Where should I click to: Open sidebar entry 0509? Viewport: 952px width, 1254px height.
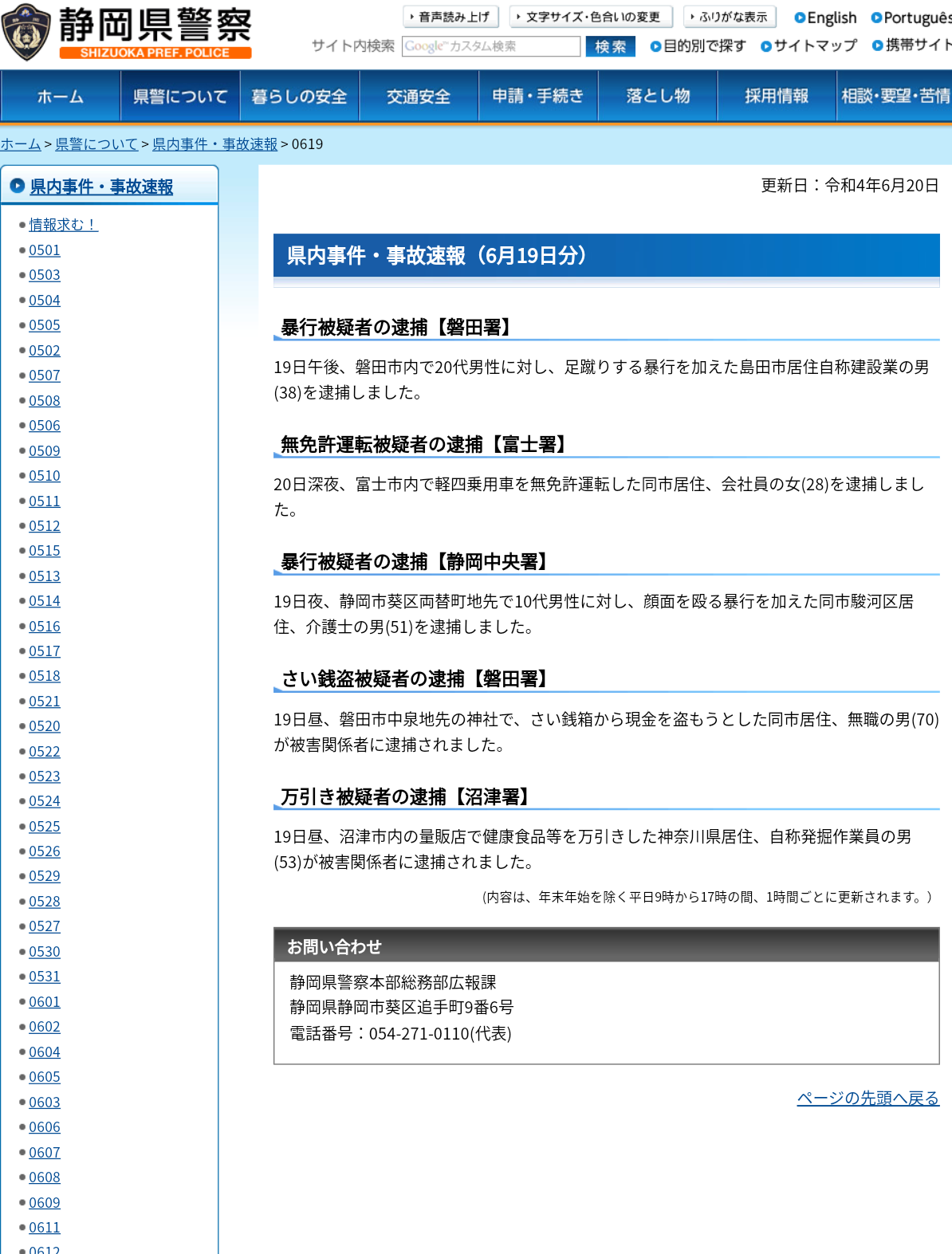point(45,451)
